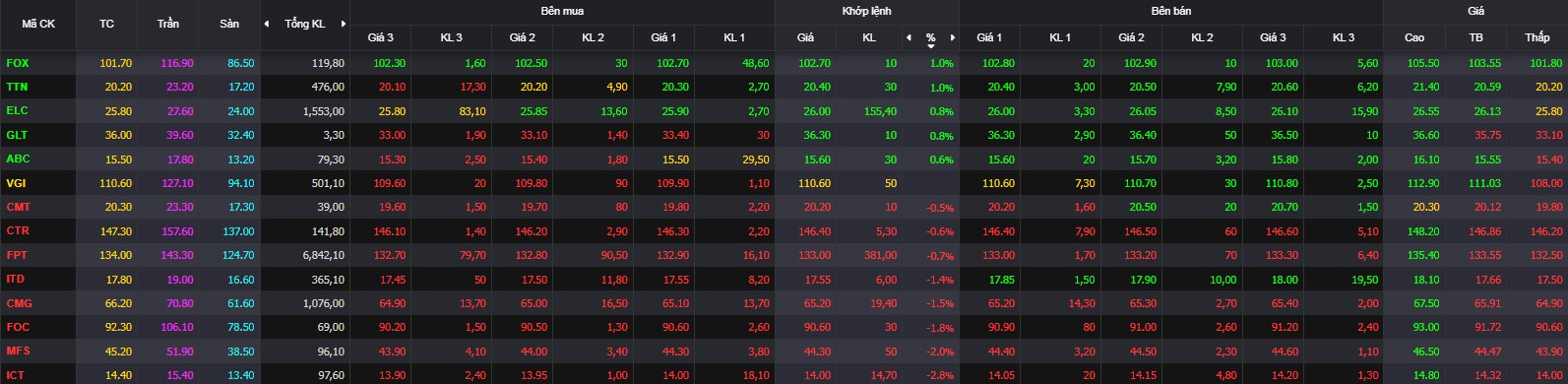This screenshot has height=384, width=1568.
Task: Click the right arrow next to % column
Action: 952,37
